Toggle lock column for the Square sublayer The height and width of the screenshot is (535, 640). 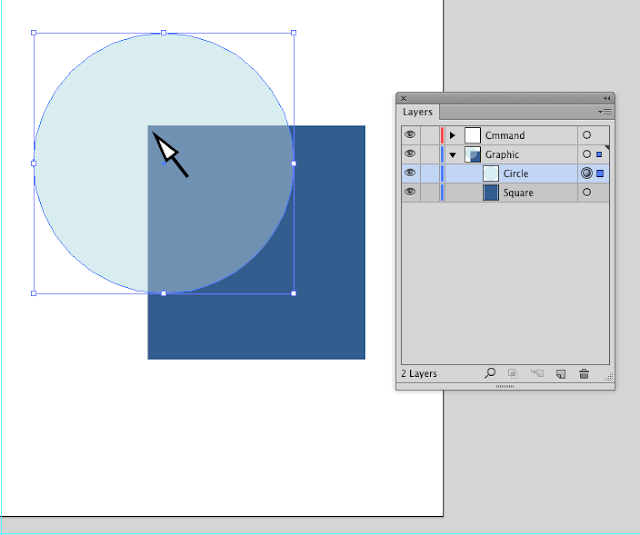click(429, 192)
